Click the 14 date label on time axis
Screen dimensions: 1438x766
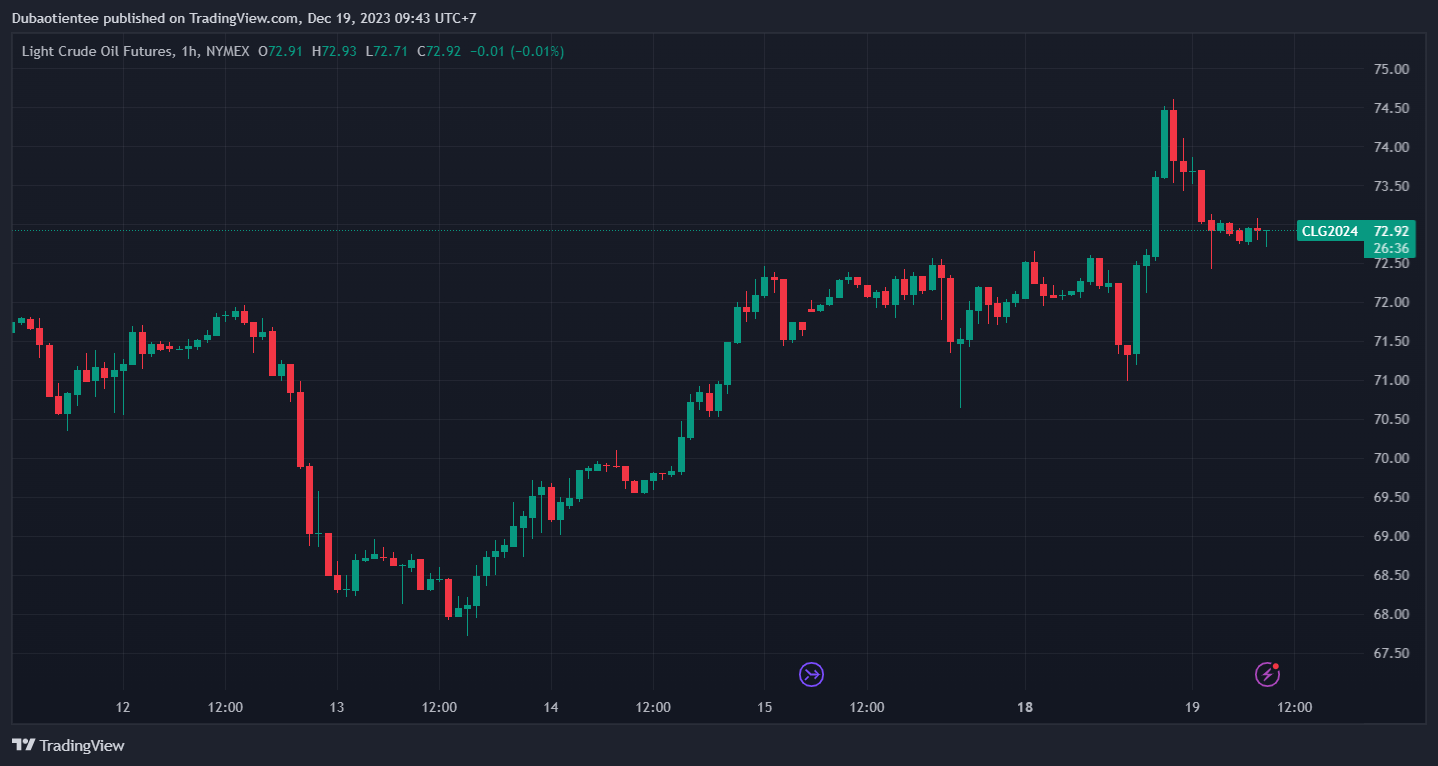(551, 707)
